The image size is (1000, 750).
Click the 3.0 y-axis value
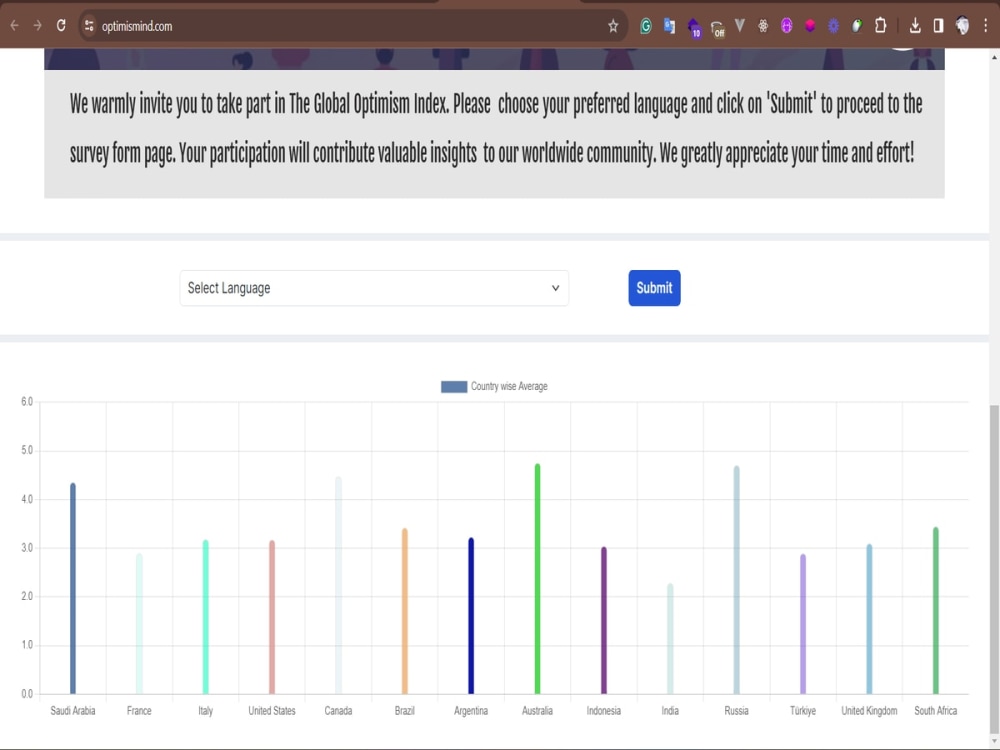coord(26,548)
